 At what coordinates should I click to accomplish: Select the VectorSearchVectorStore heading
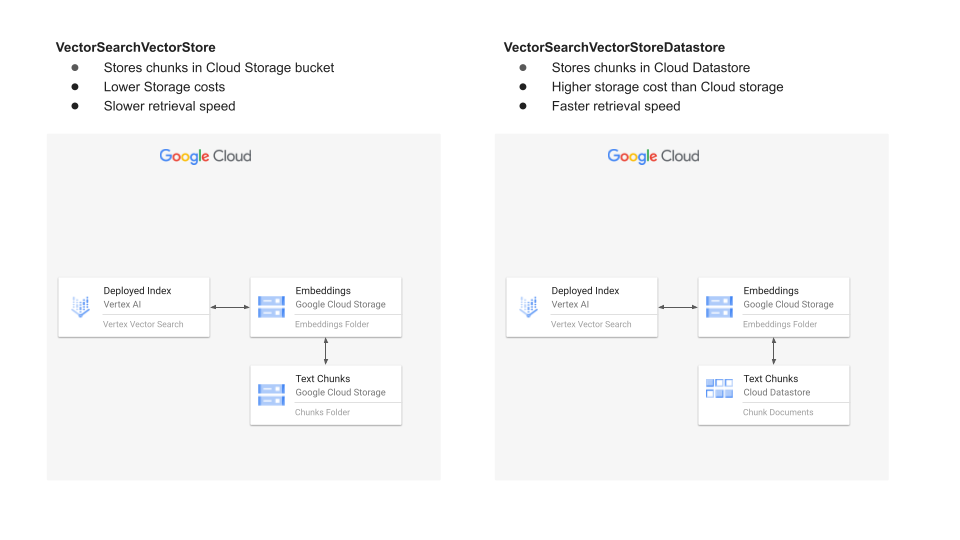click(135, 47)
